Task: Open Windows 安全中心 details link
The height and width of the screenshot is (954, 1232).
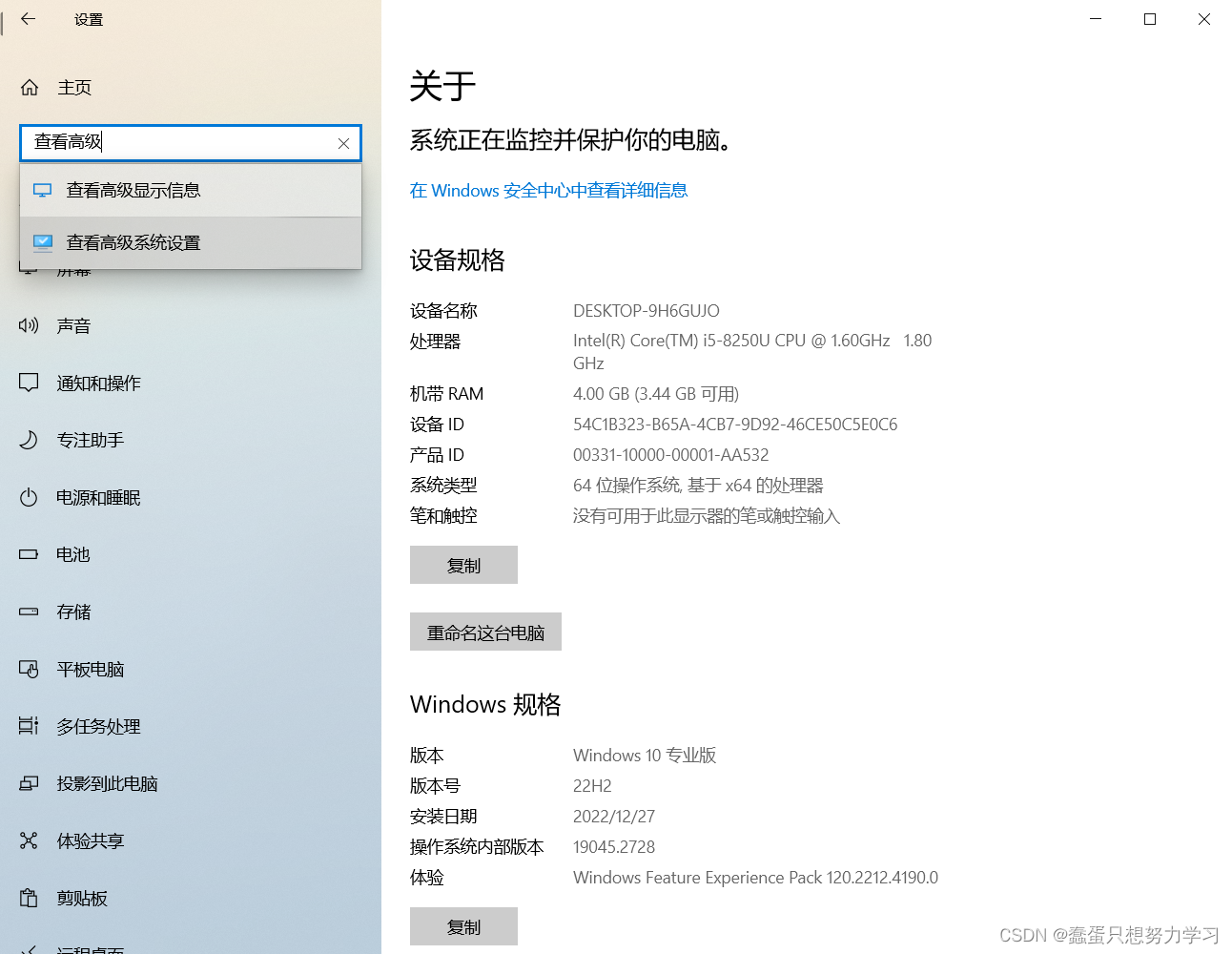Action: click(548, 190)
